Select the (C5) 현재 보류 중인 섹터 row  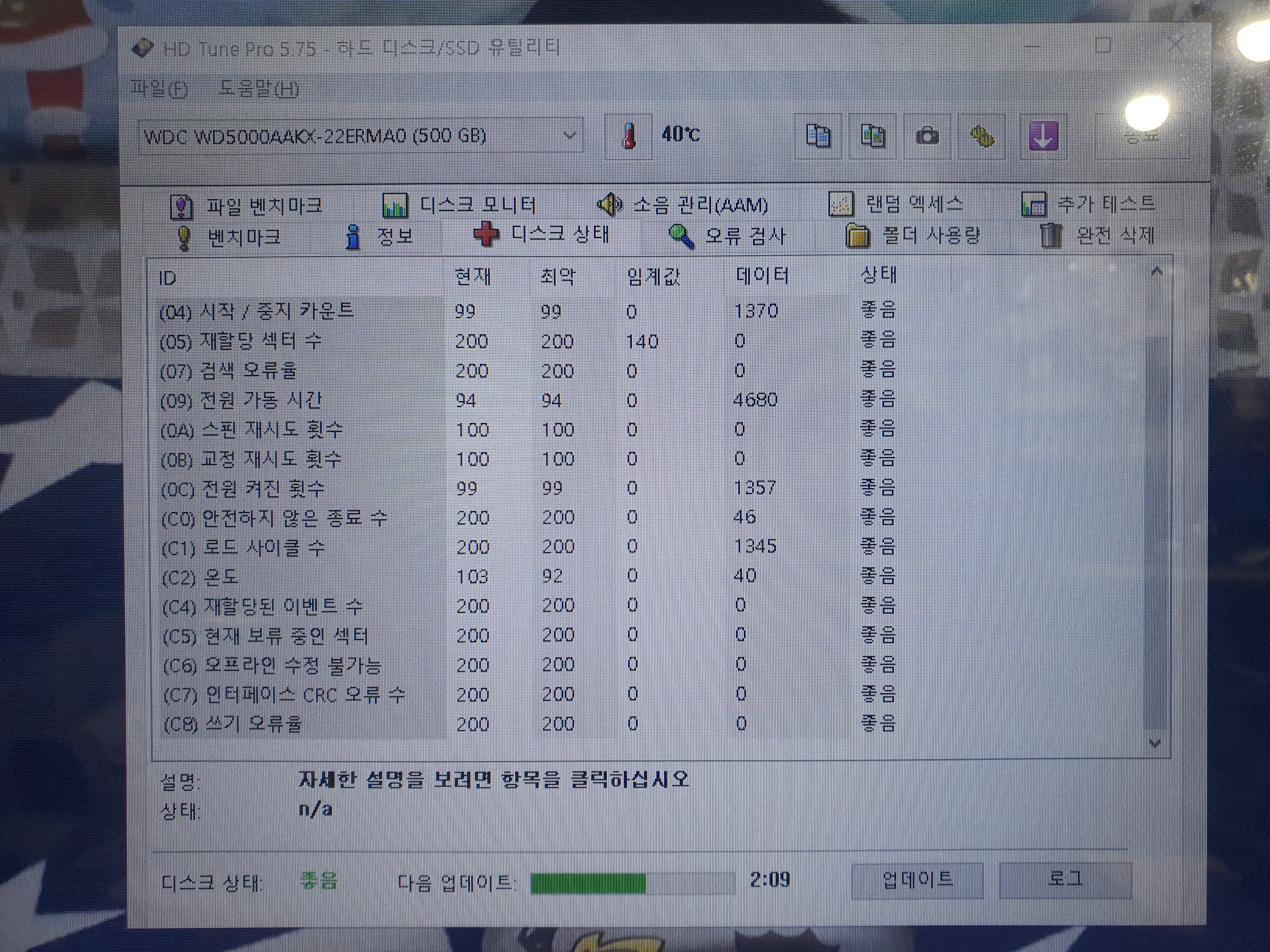tap(649, 635)
